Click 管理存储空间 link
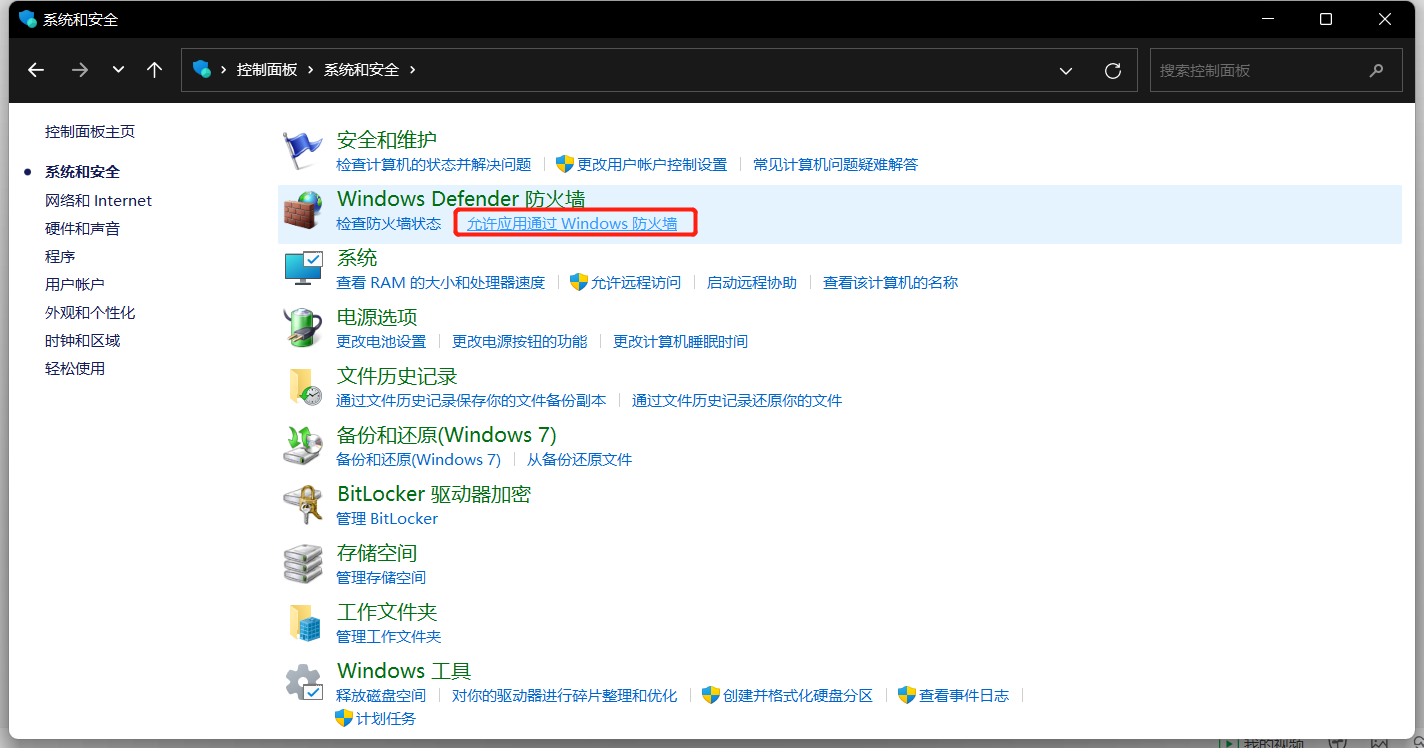Screen dimensions: 1424x748 tap(381, 578)
